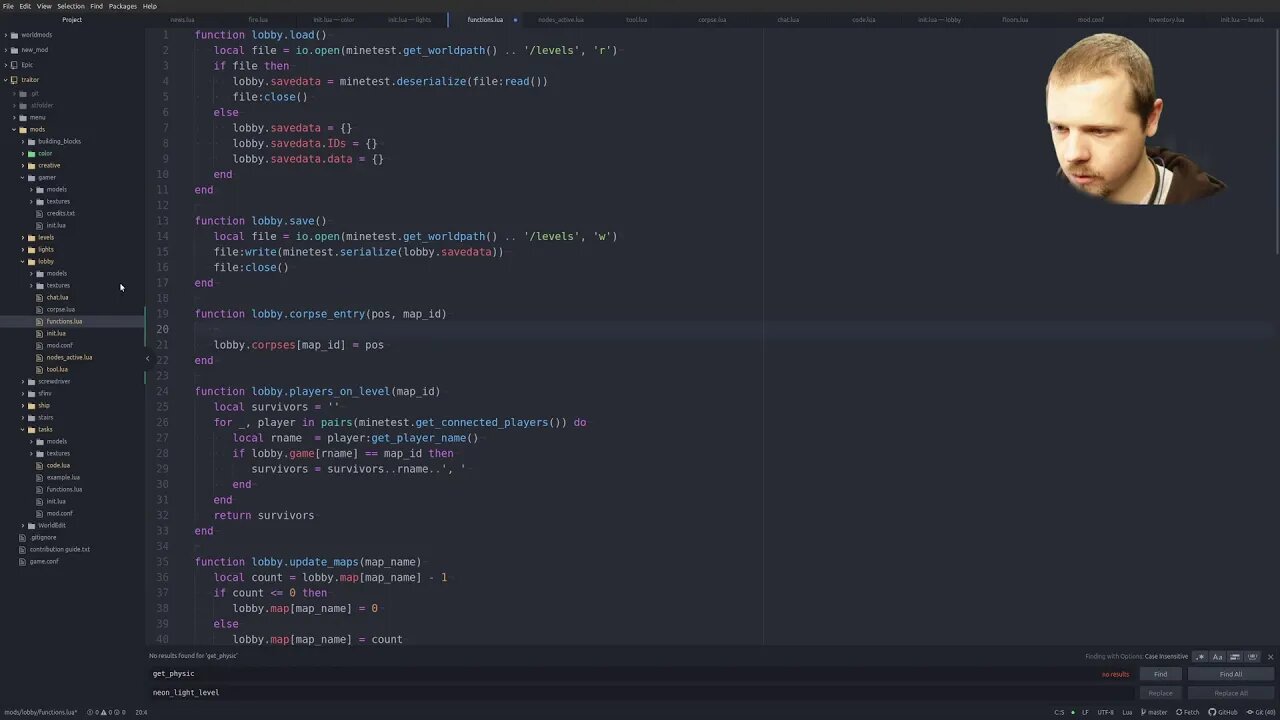Click the tool.lua file icon in tree
1280x720 pixels.
pyautogui.click(x=40, y=369)
